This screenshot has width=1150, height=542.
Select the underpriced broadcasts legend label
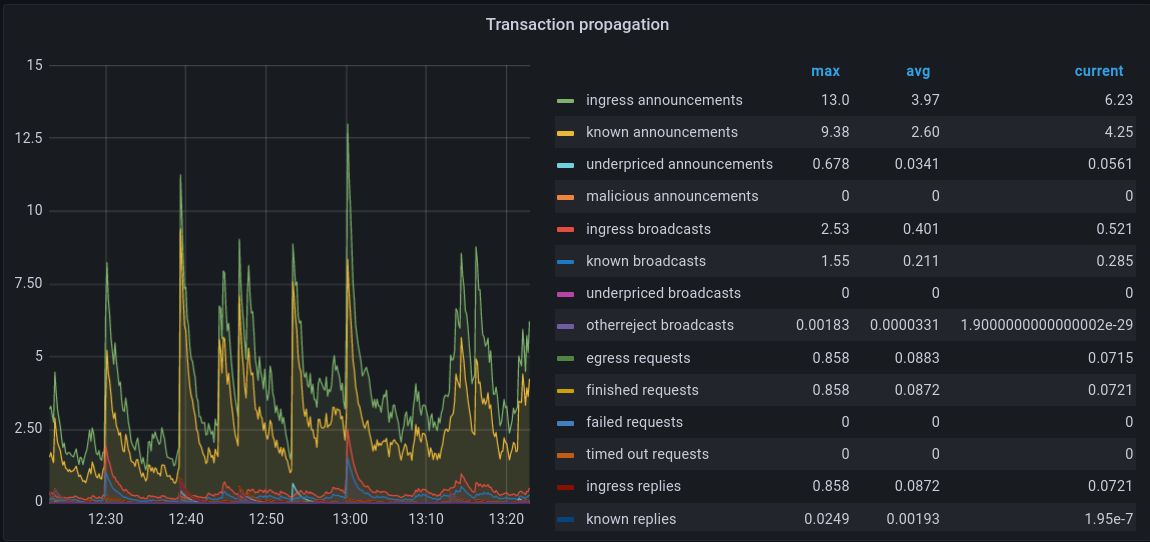point(663,293)
